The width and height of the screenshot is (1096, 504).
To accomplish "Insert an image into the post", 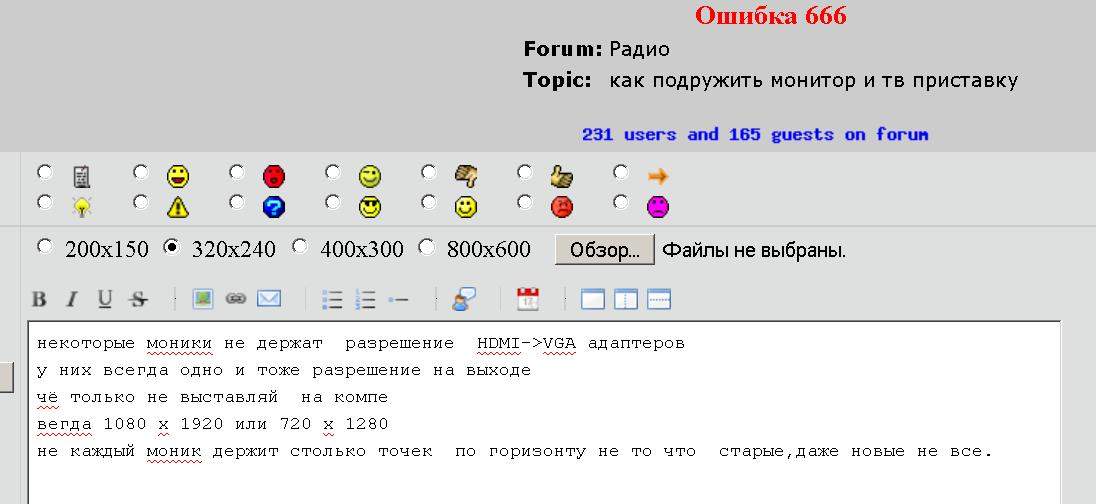I will 203,298.
